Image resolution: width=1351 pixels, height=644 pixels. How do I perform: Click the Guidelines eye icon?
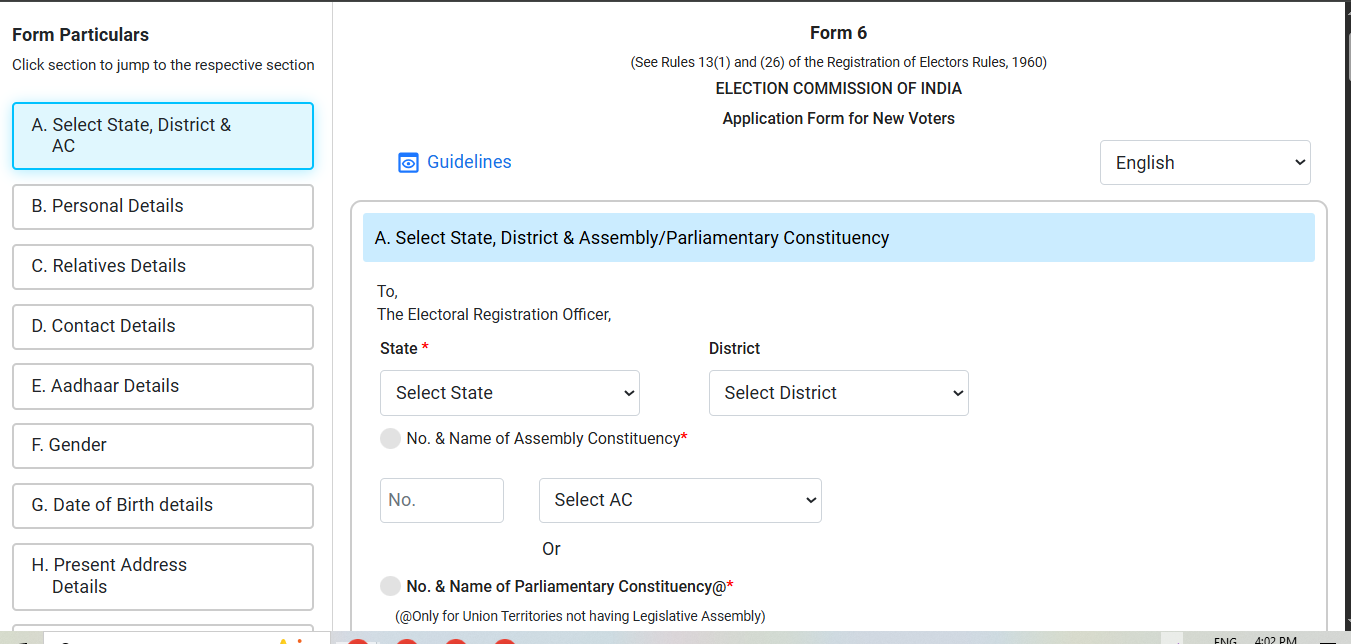pyautogui.click(x=408, y=163)
